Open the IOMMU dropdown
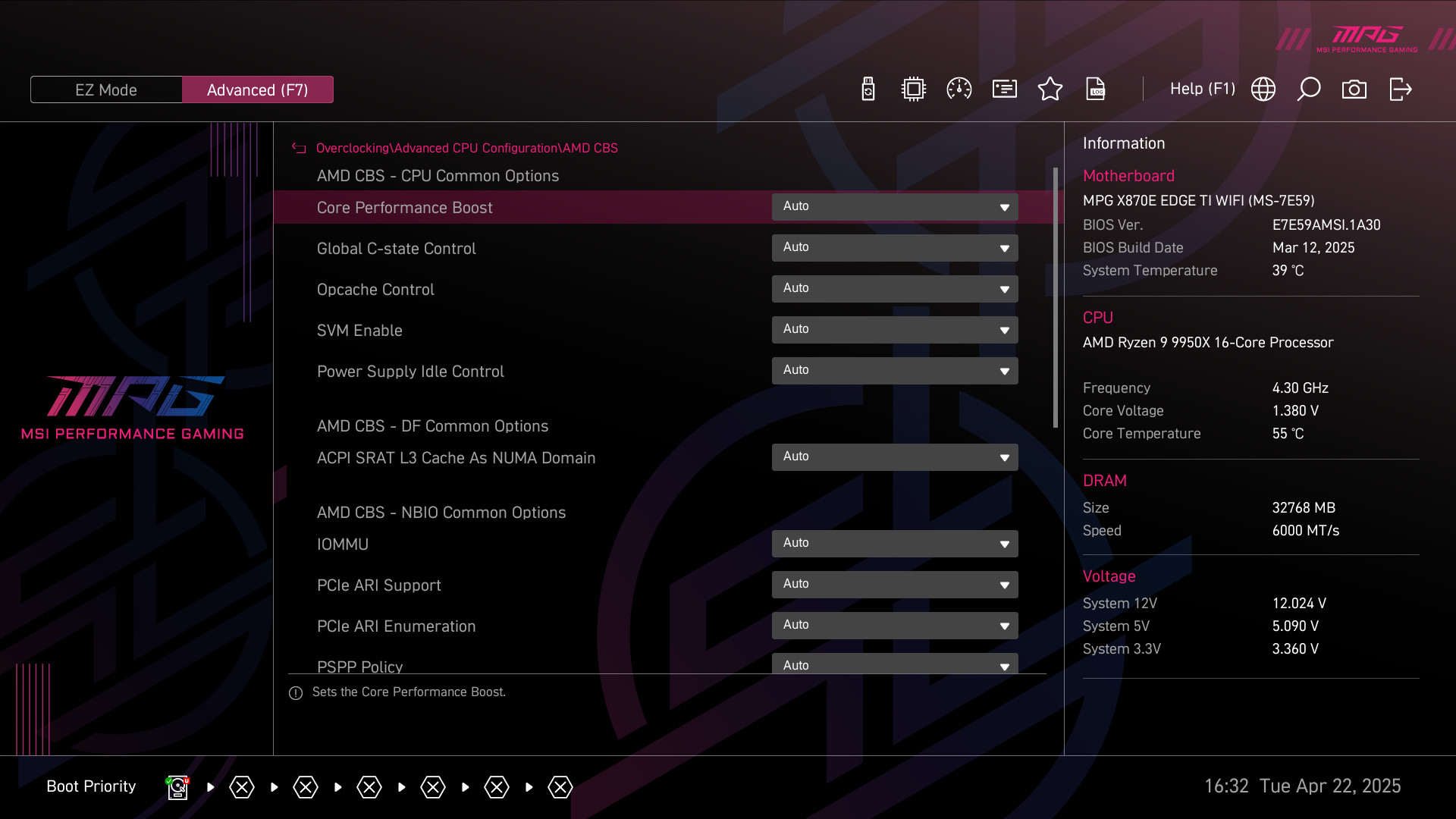This screenshot has height=819, width=1456. click(895, 544)
